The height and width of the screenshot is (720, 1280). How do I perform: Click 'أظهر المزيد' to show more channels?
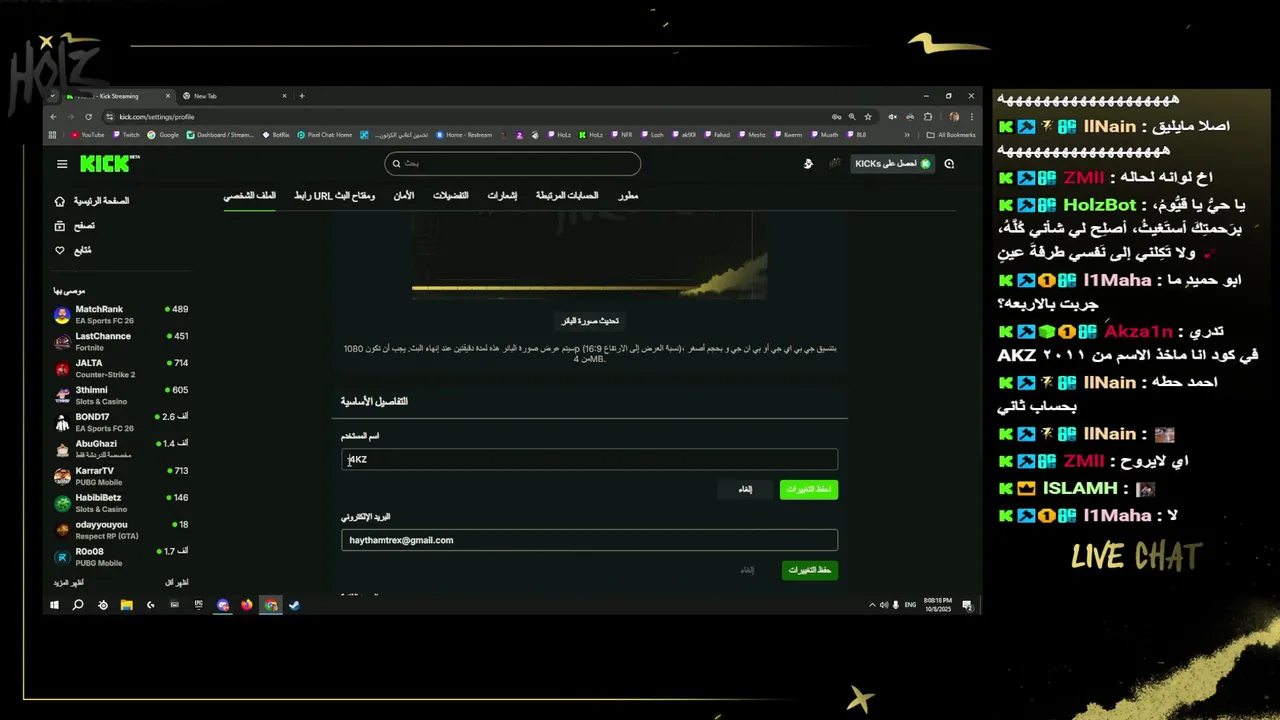pos(69,582)
